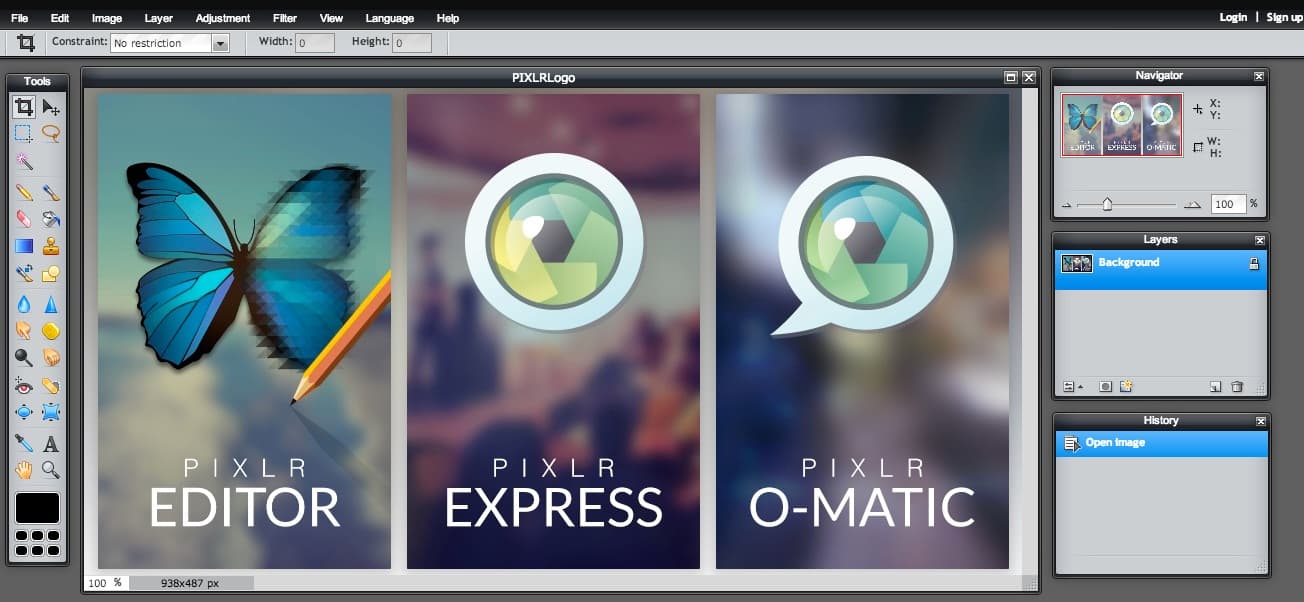Delete layer using the trash icon
Screen dimensions: 1304x602
pos(1237,386)
